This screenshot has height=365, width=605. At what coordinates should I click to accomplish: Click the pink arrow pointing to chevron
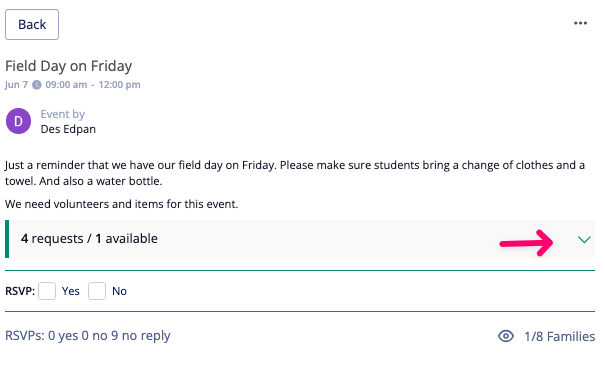(527, 243)
